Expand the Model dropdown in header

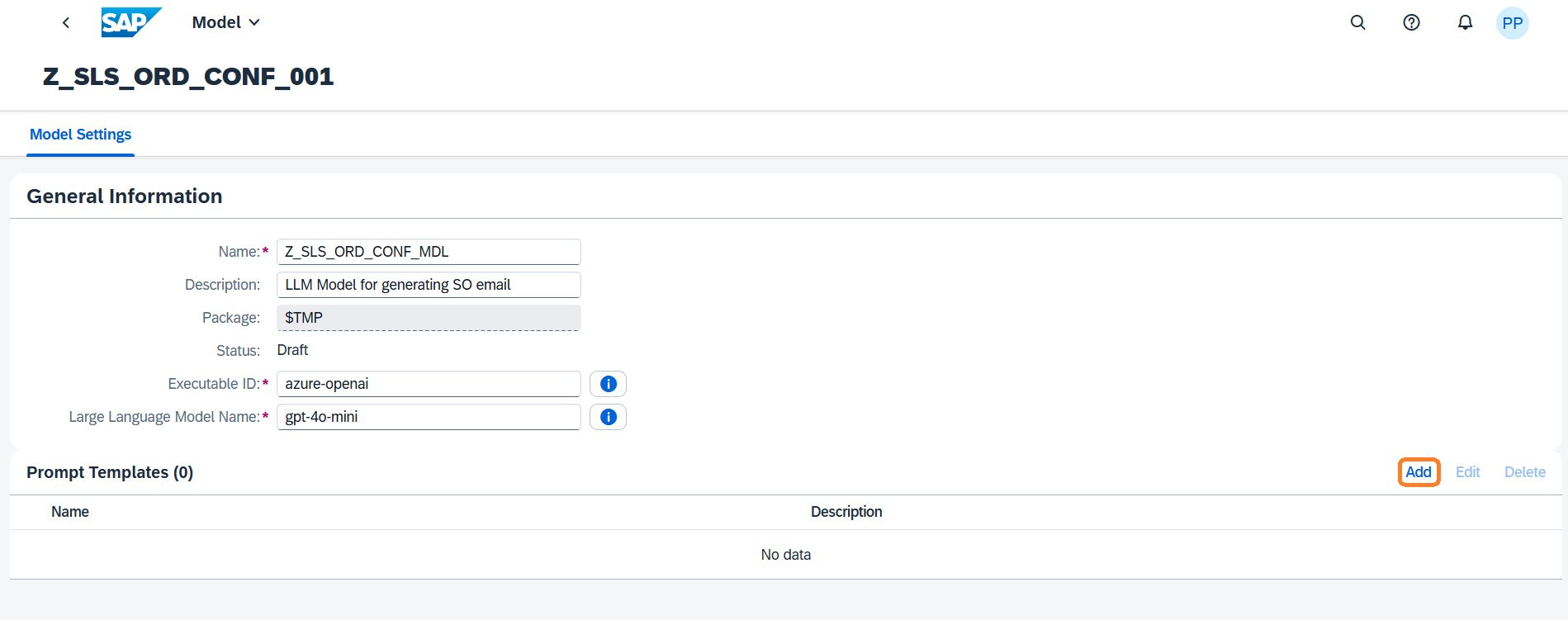click(225, 23)
